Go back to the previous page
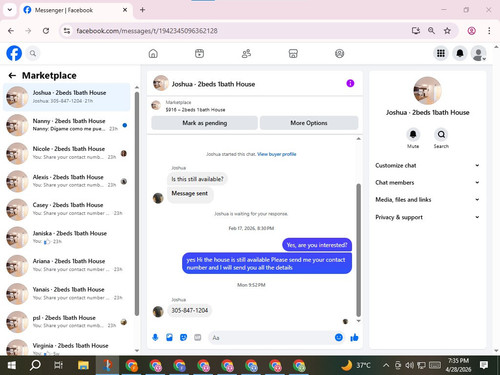The height and width of the screenshot is (375, 500). 11,31
